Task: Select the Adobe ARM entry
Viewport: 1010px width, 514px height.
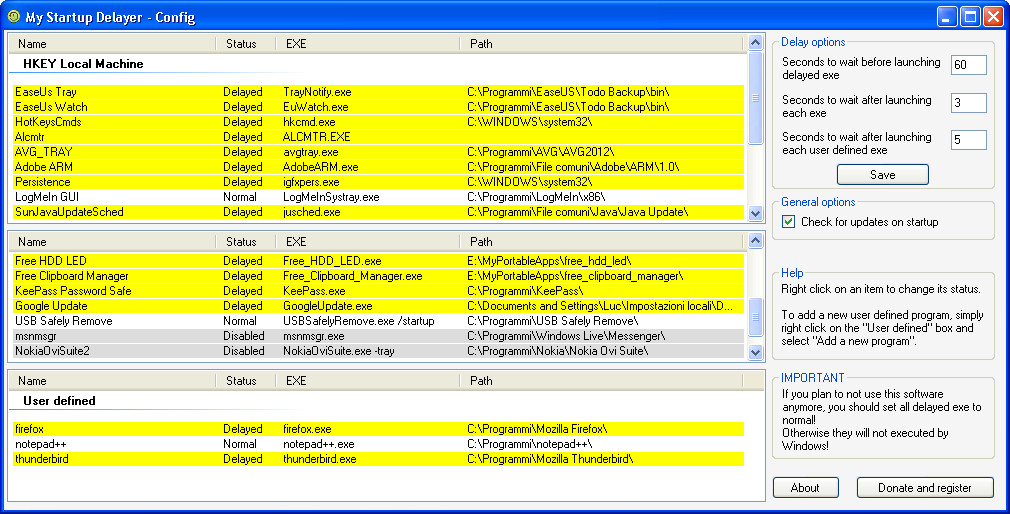Action: click(x=379, y=167)
